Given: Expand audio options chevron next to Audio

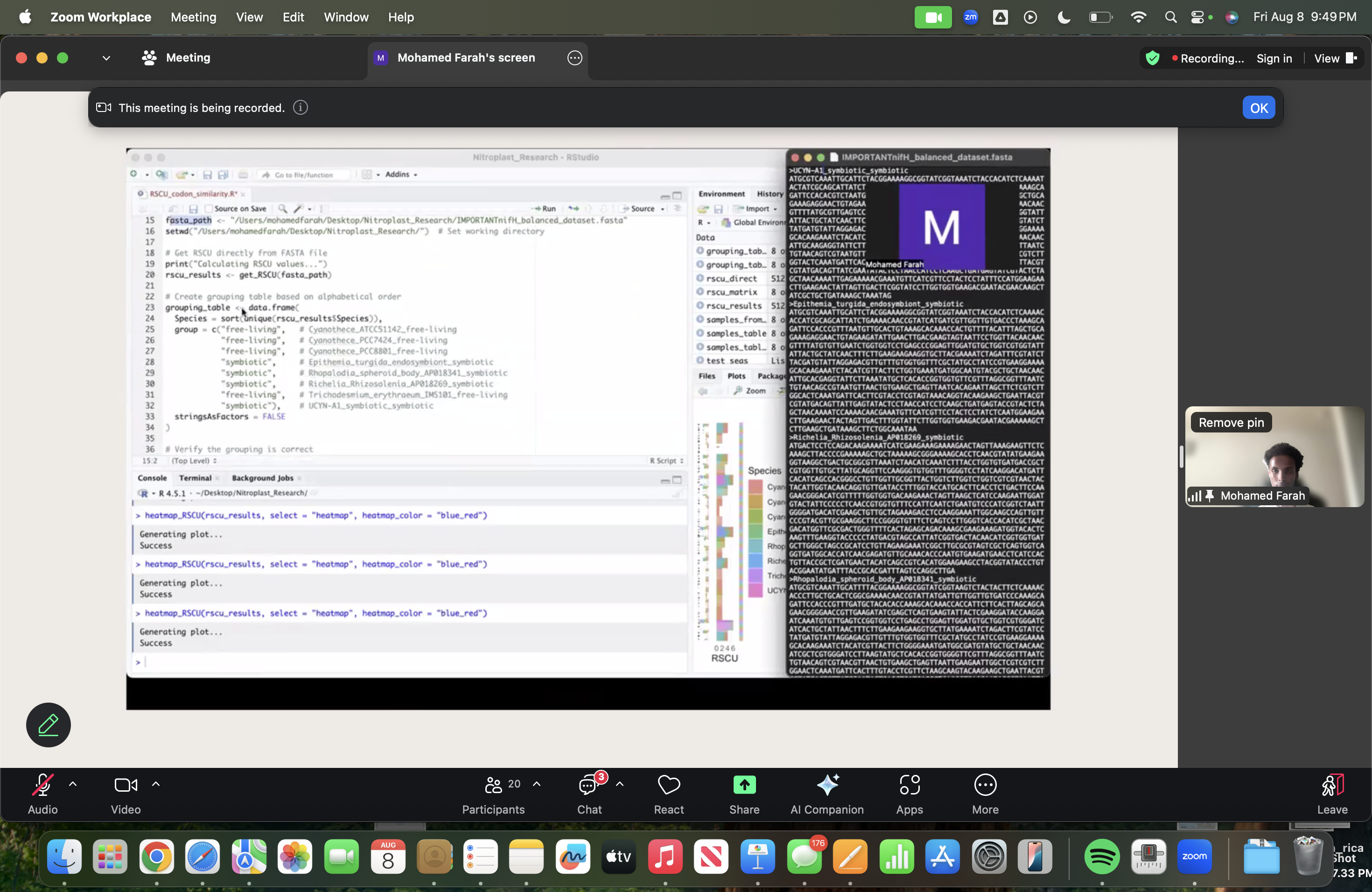Looking at the screenshot, I should [x=73, y=784].
